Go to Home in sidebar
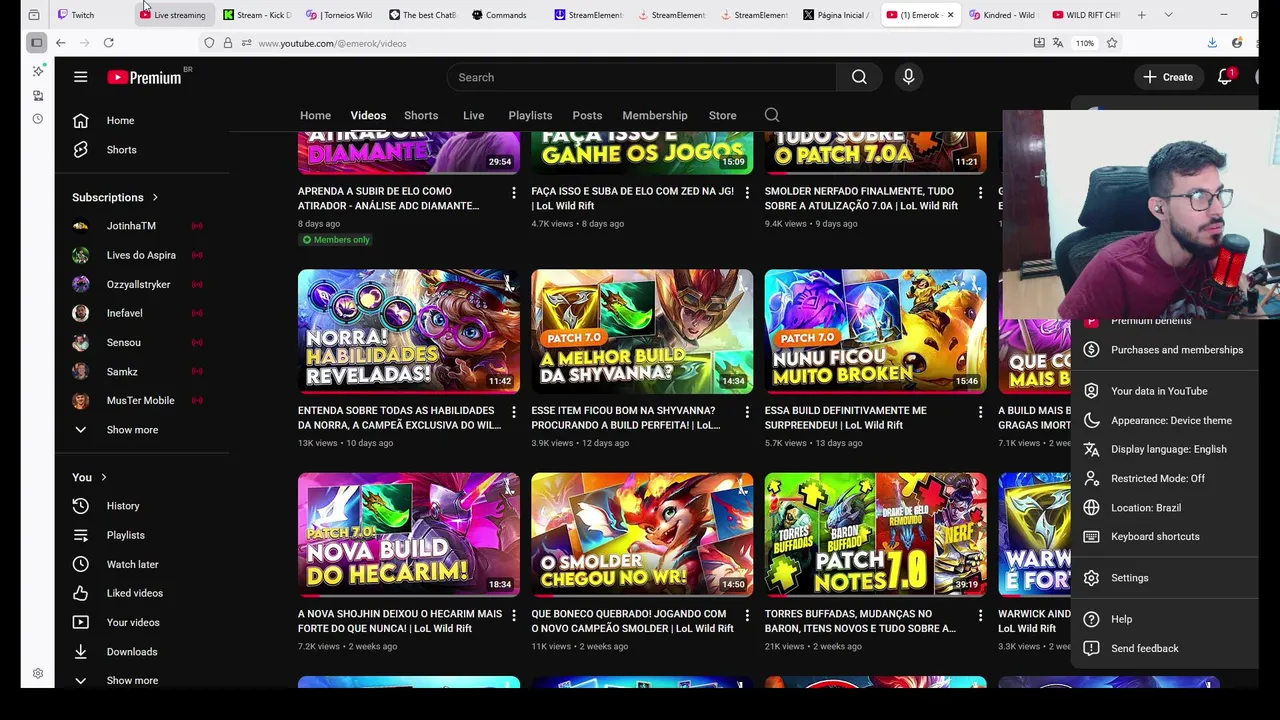The image size is (1280, 720). point(142,120)
